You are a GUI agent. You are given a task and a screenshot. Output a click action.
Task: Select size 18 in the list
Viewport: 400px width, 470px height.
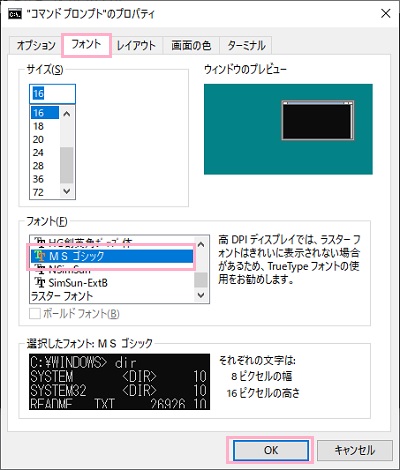click(x=45, y=126)
